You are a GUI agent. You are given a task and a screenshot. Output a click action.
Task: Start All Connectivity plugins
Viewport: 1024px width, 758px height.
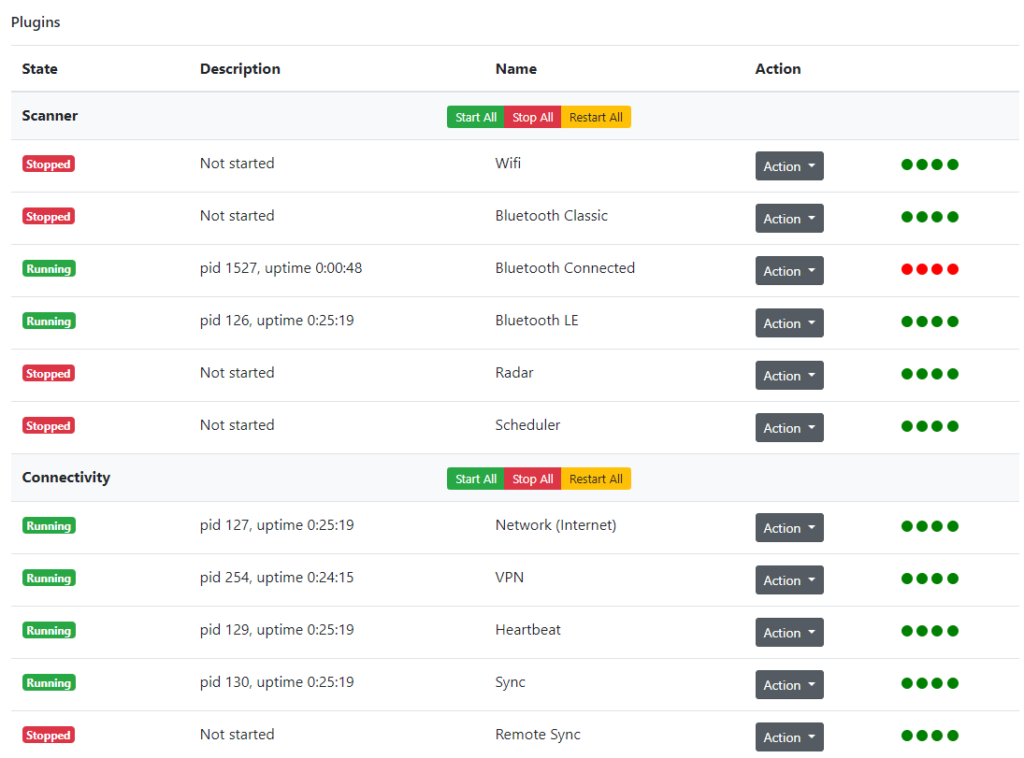pyautogui.click(x=475, y=479)
